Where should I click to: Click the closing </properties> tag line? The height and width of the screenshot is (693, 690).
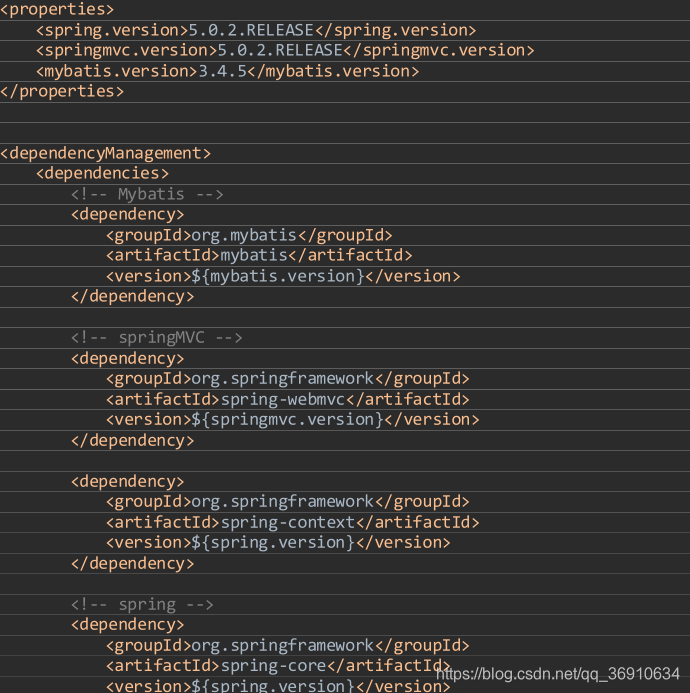pos(62,91)
